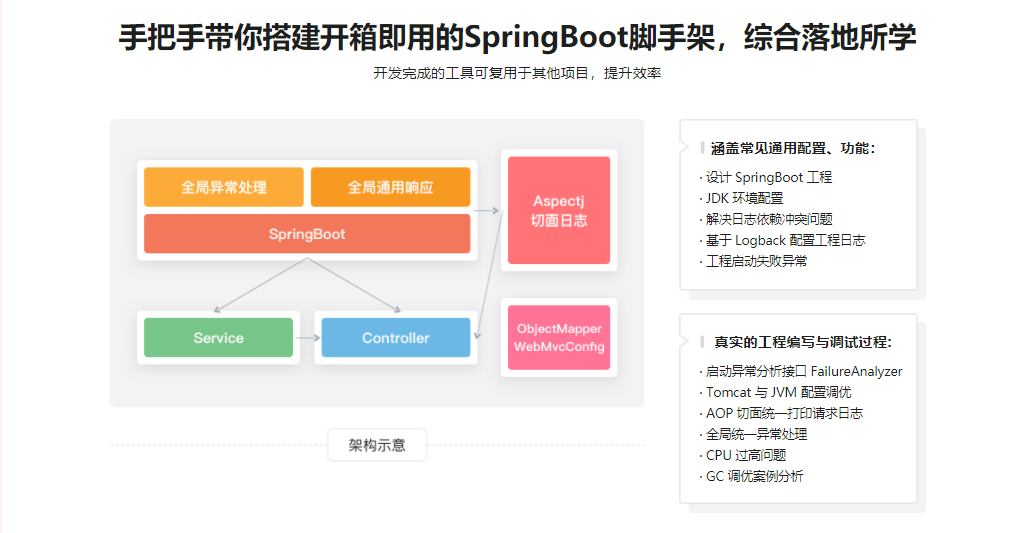Select the FailureAnalyzer 启动异常分析接口 item

[x=803, y=371]
